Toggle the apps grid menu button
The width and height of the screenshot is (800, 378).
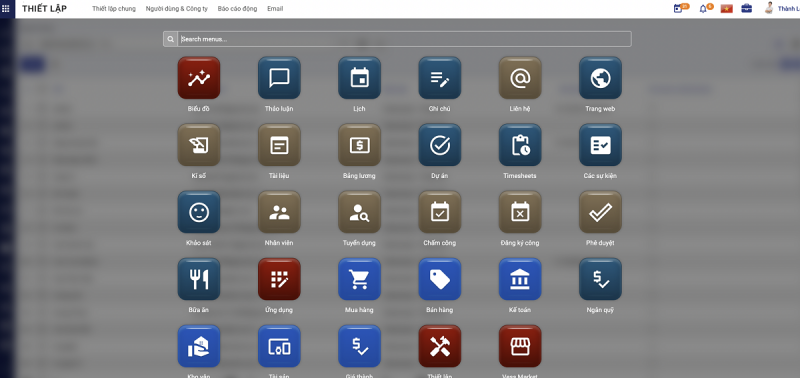tap(6, 9)
